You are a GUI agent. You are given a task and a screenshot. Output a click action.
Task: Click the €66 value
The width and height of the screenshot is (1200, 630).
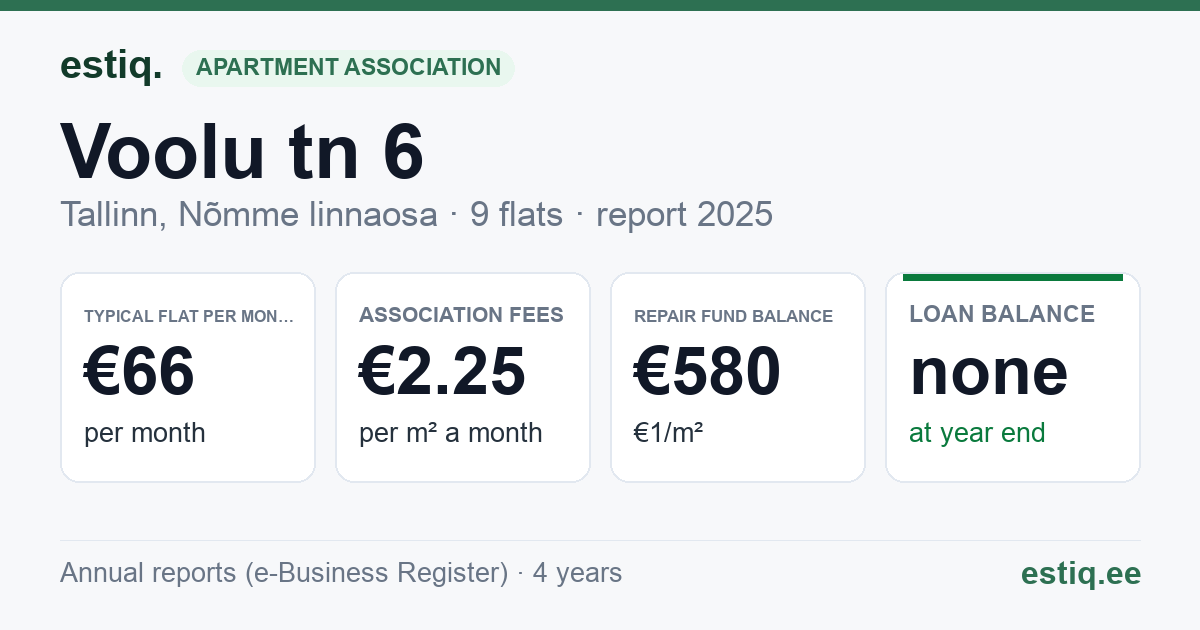pos(139,371)
